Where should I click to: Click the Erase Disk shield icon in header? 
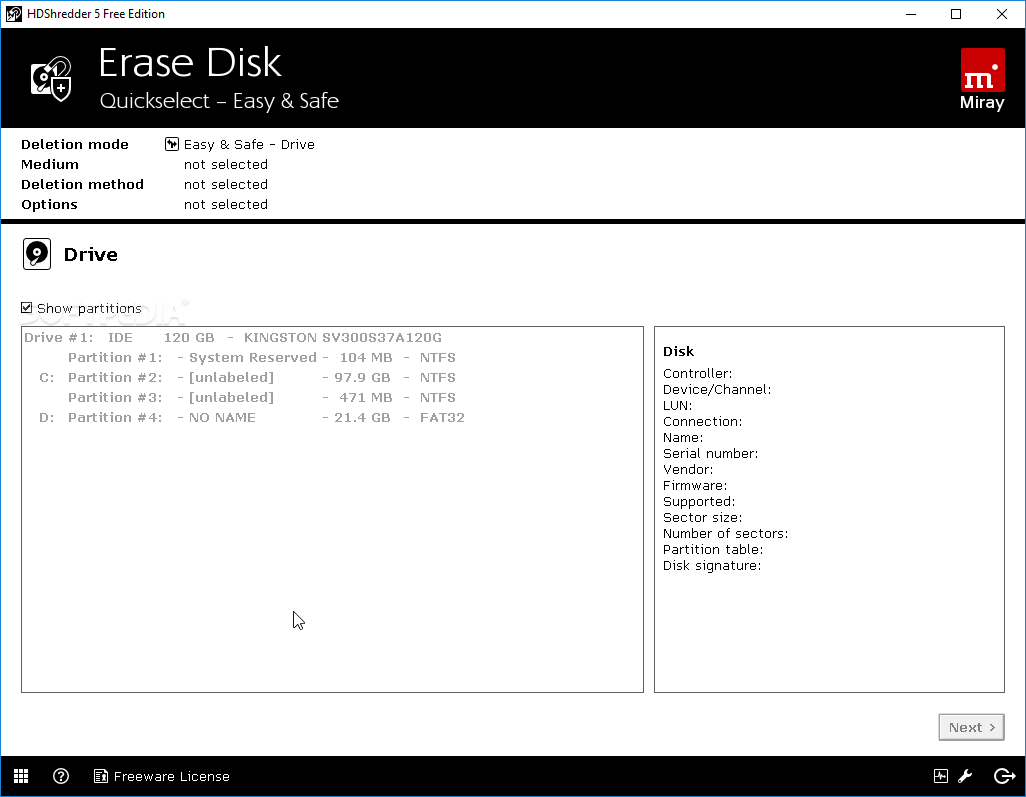click(51, 79)
